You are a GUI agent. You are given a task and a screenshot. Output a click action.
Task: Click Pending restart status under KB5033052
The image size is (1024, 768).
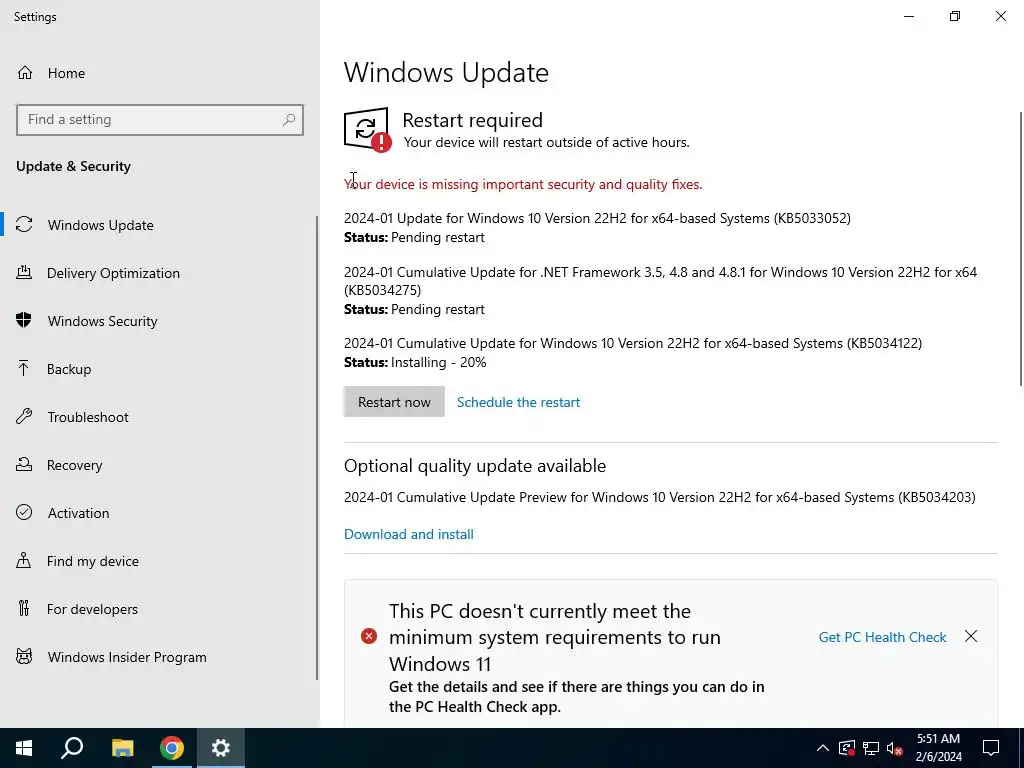click(438, 237)
